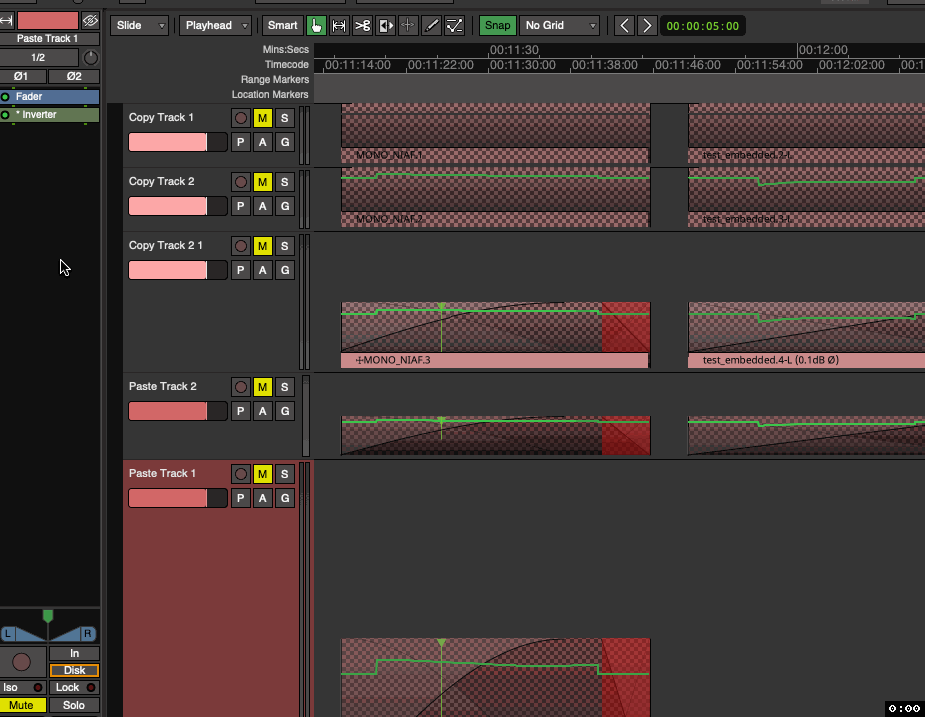Open the No Grid snap dropdown
This screenshot has width=925, height=717.
pos(558,25)
